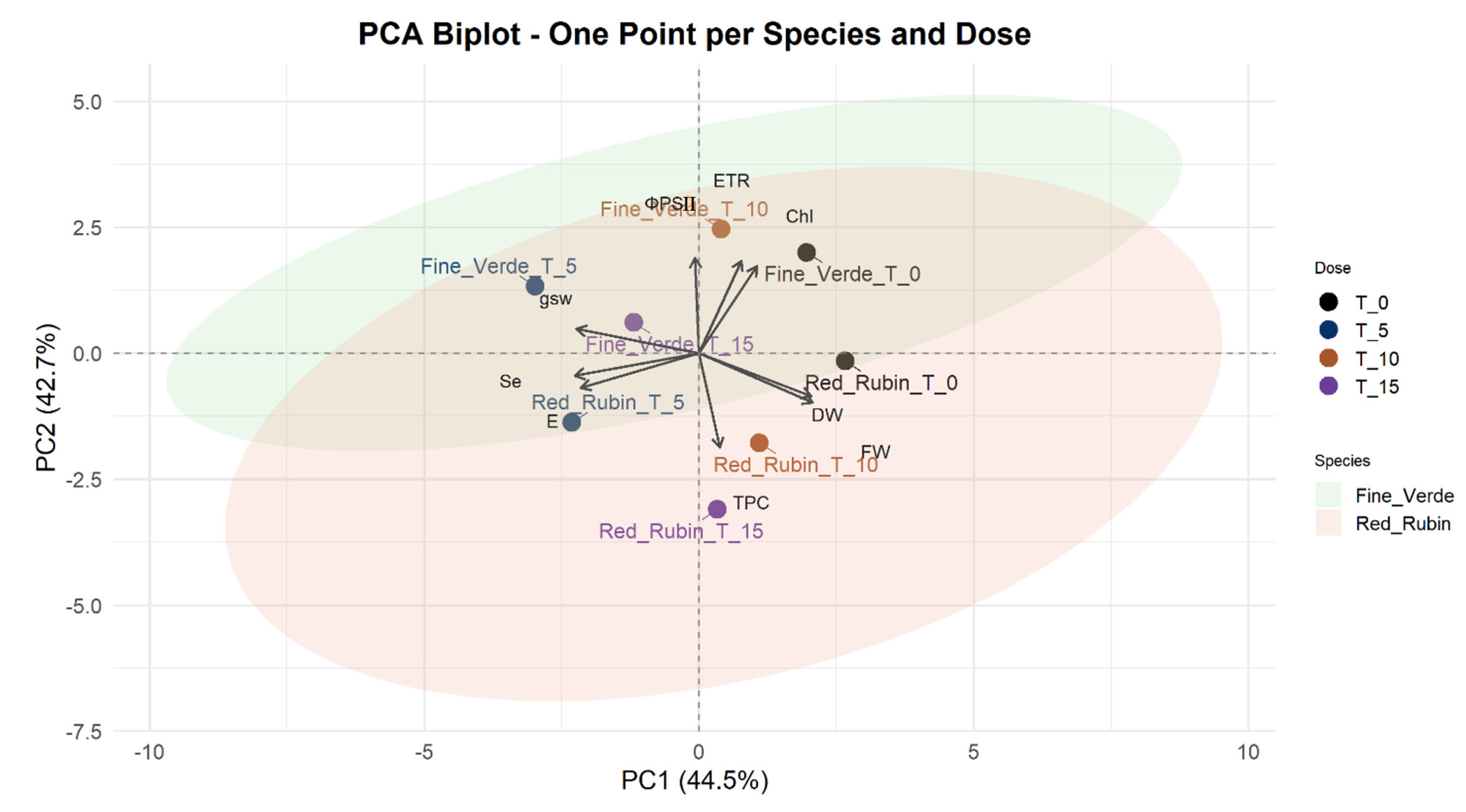1466x812 pixels.
Task: Click the TPC variable label
Action: [x=750, y=503]
